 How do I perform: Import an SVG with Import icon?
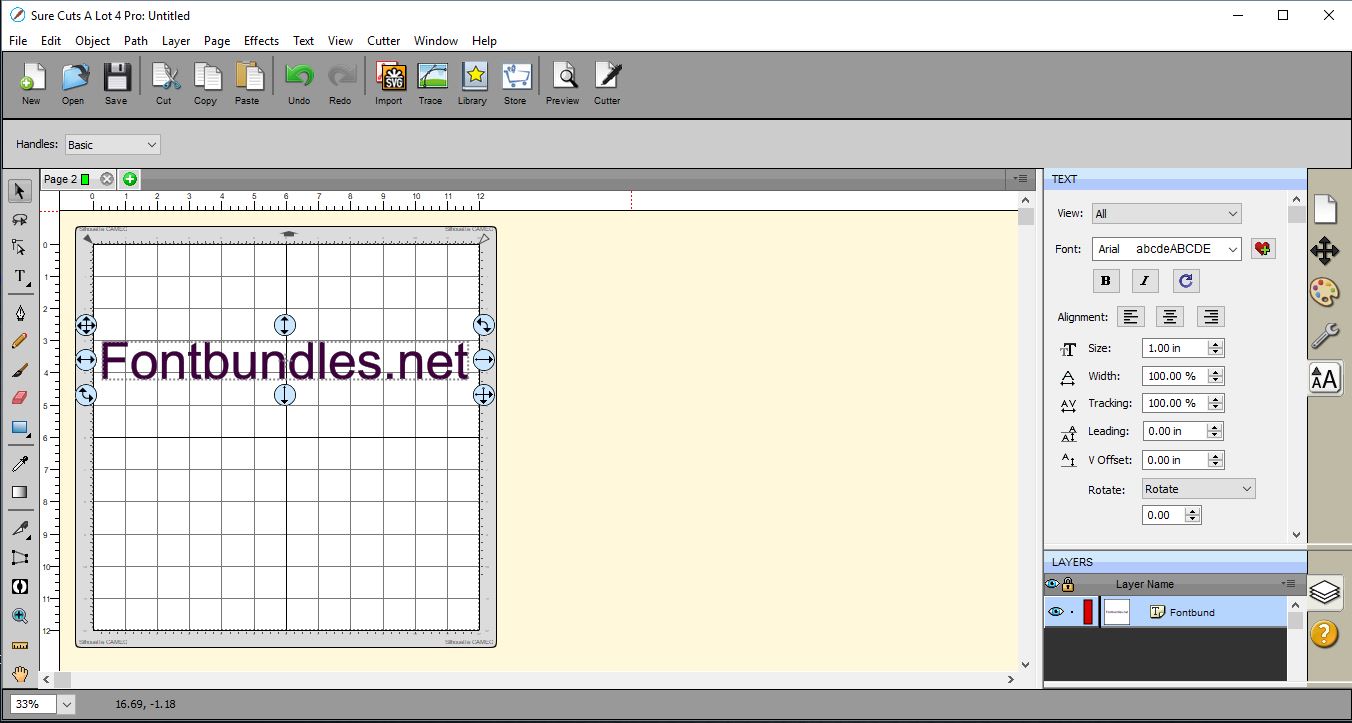(x=389, y=84)
